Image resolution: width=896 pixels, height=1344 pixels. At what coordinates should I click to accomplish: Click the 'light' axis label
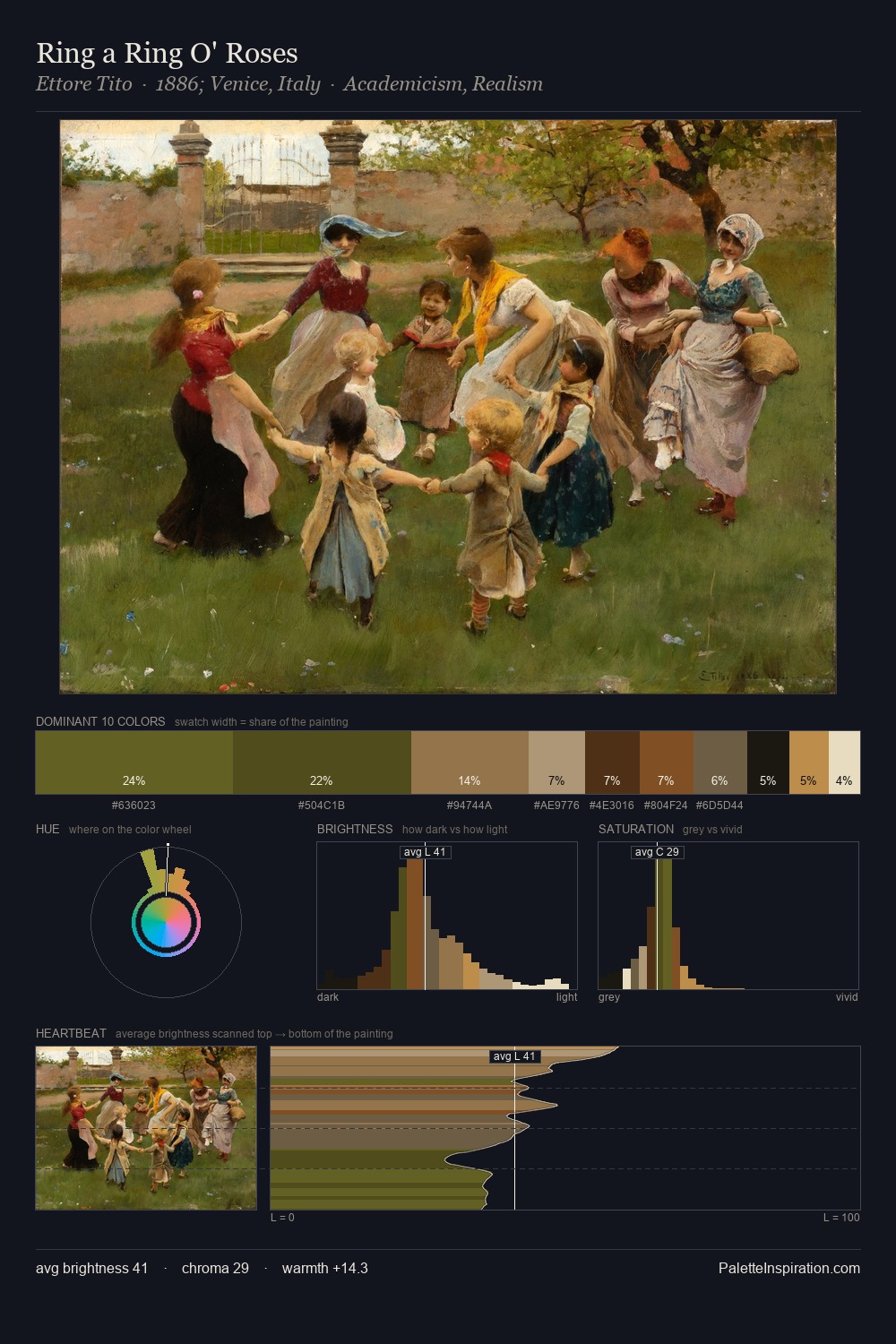pos(566,997)
